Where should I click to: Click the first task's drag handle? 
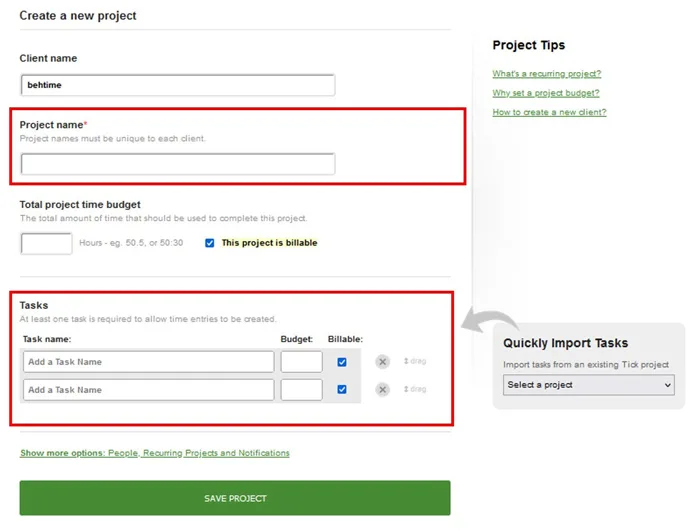coord(414,362)
